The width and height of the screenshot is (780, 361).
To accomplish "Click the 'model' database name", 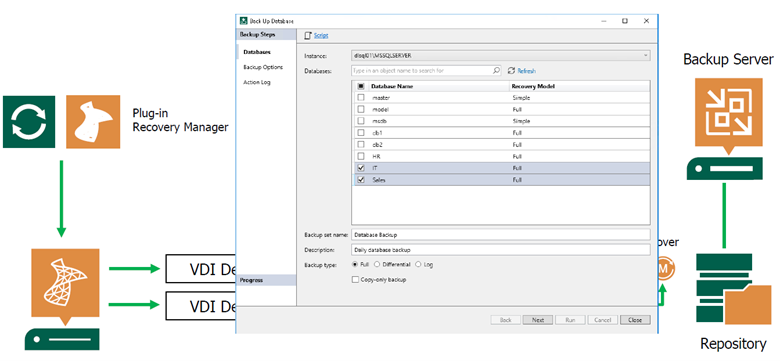I will click(x=380, y=109).
